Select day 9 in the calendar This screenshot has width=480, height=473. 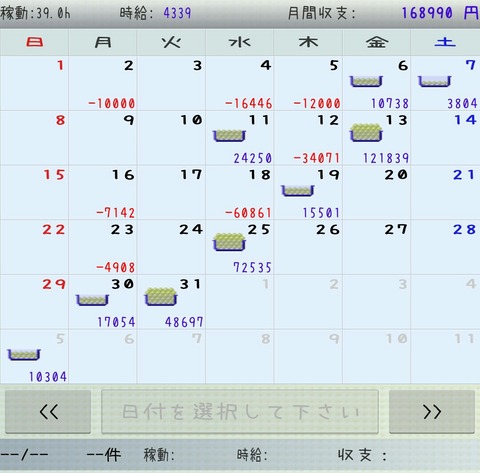click(x=103, y=138)
